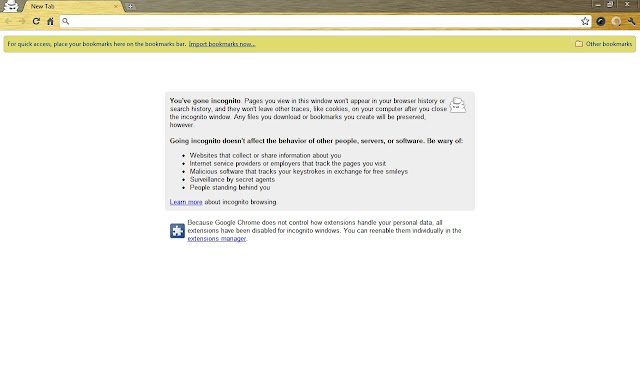Reload the current page
Viewport: 640px width, 380px height.
[x=36, y=21]
